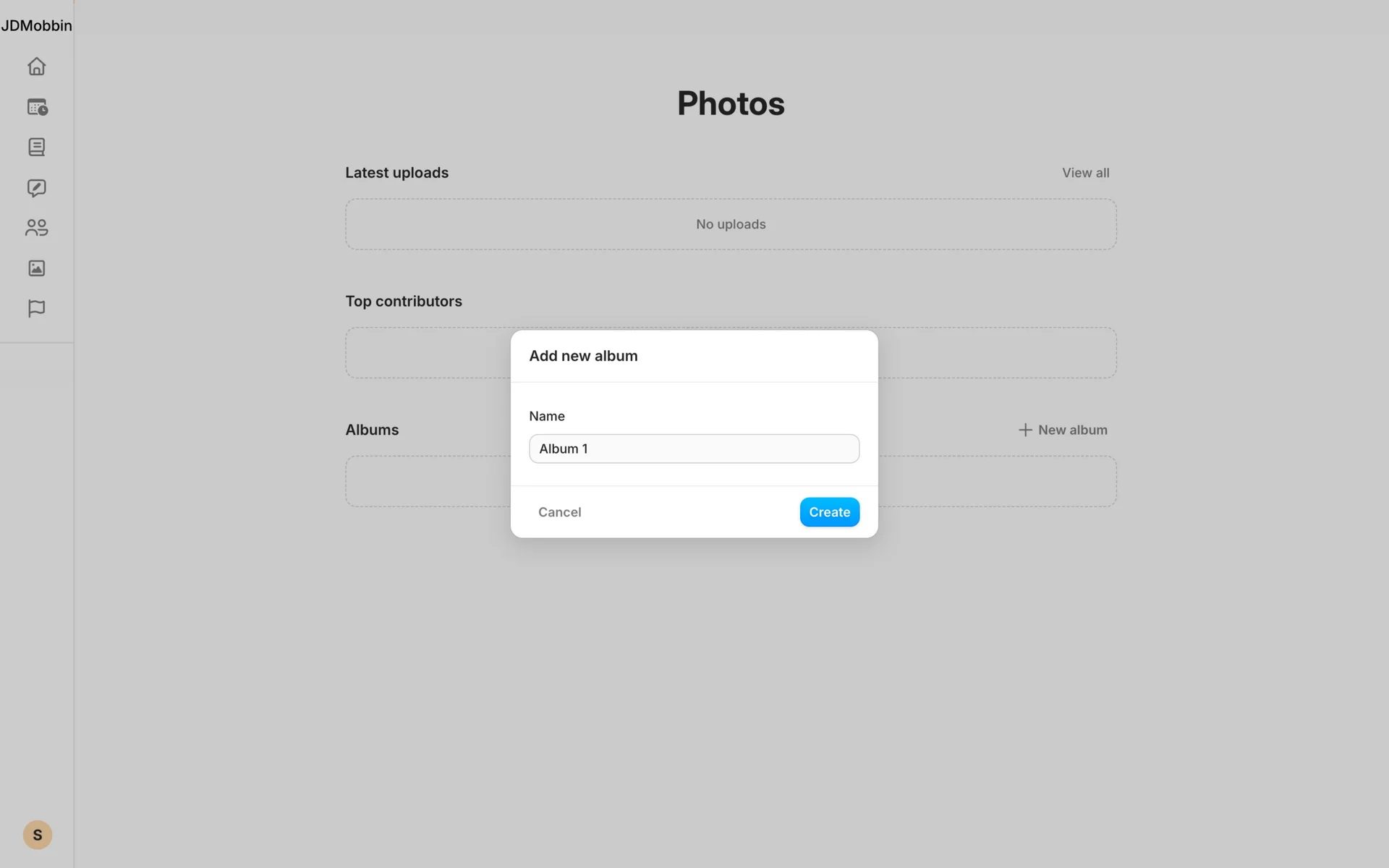
Task: Open the S user avatar
Action: tap(38, 835)
